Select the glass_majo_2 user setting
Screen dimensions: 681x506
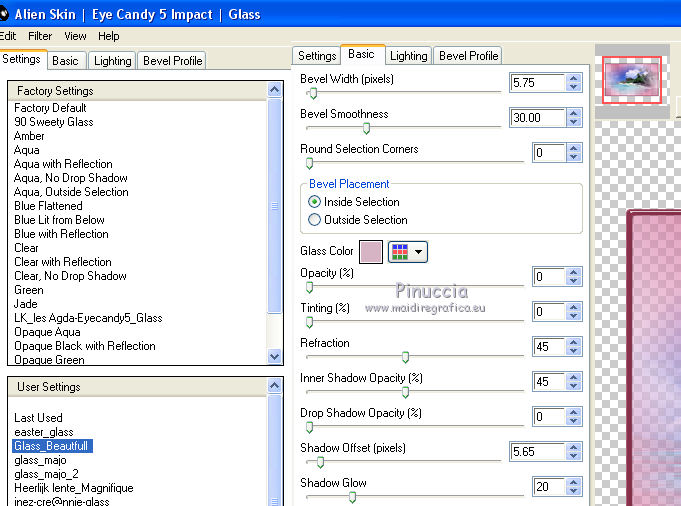(46, 474)
